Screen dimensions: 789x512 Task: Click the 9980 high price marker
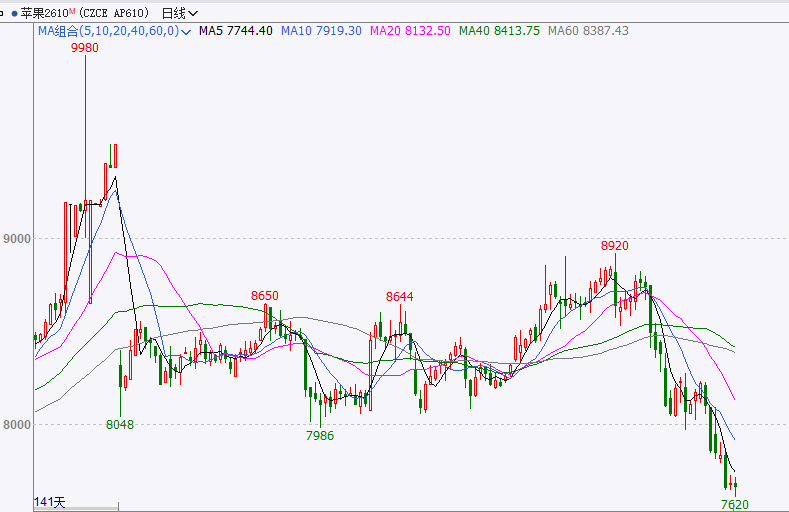click(84, 47)
